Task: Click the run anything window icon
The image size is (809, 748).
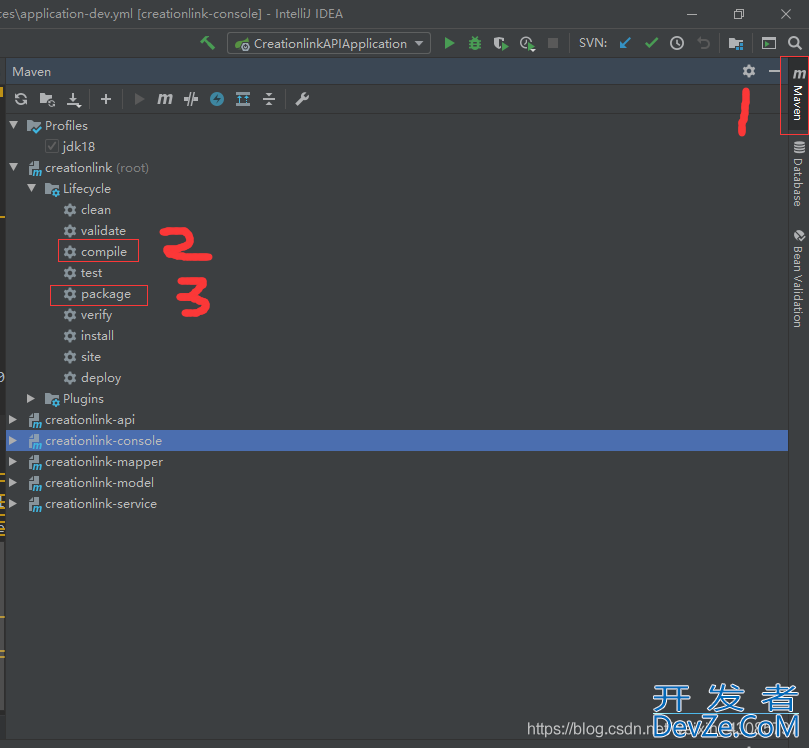Action: [769, 43]
